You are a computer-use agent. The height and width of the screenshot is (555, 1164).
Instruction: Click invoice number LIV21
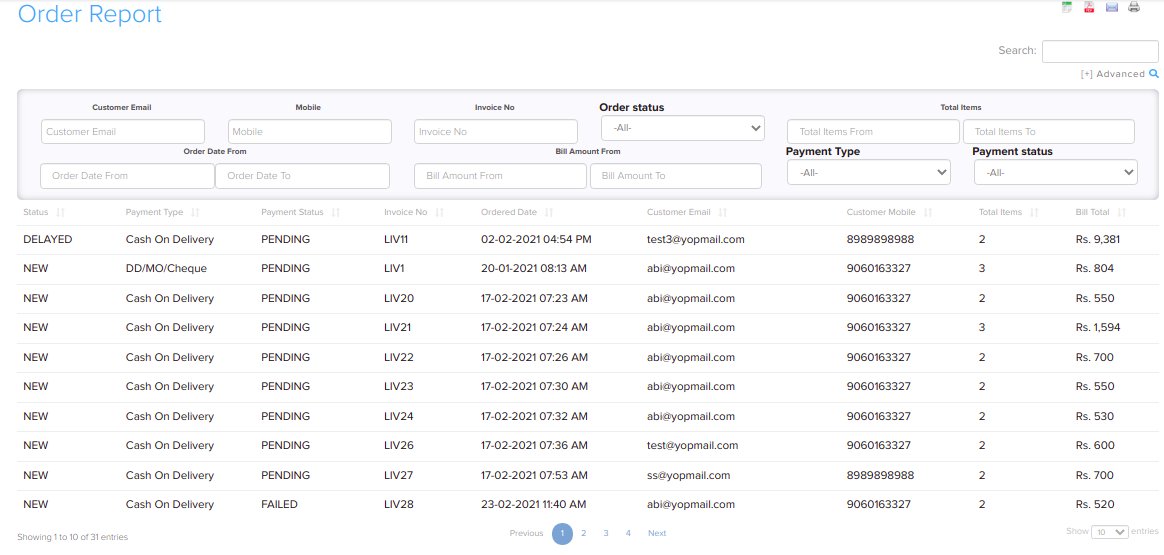[x=398, y=327]
